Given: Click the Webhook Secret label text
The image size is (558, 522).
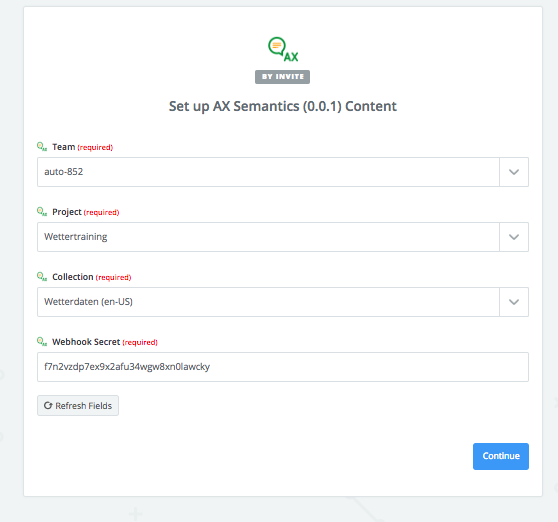Looking at the screenshot, I should pos(86,342).
